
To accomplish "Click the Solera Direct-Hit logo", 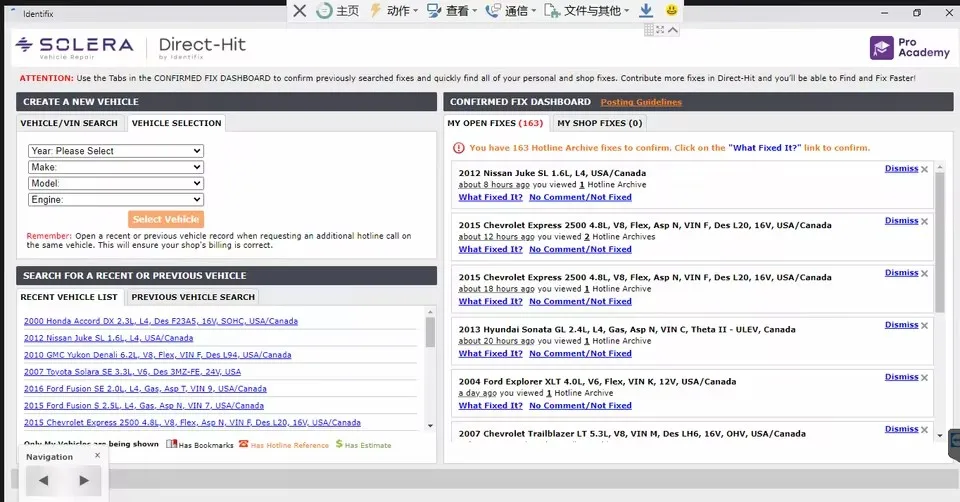I will 130,46.
